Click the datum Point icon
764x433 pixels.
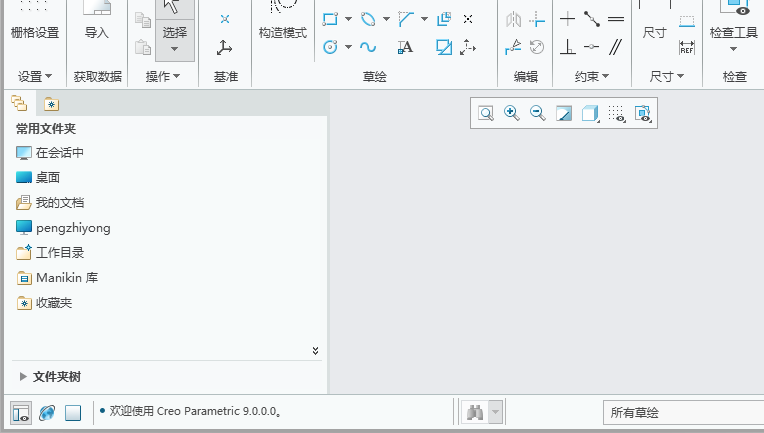pyautogui.click(x=225, y=19)
